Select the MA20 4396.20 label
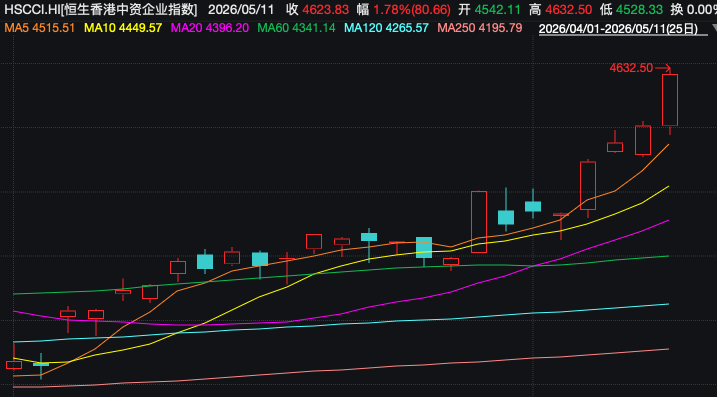 tap(210, 28)
